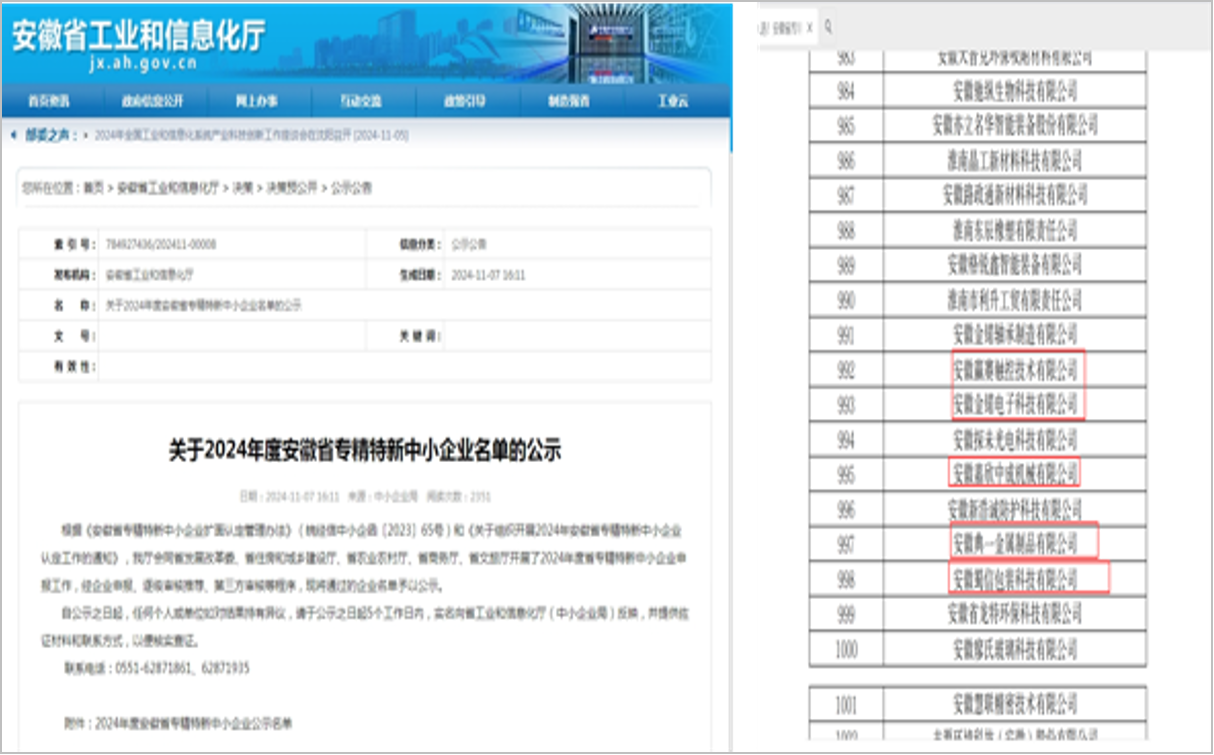Open the 首页 navigation menu item
The image size is (1214, 755).
(49, 101)
